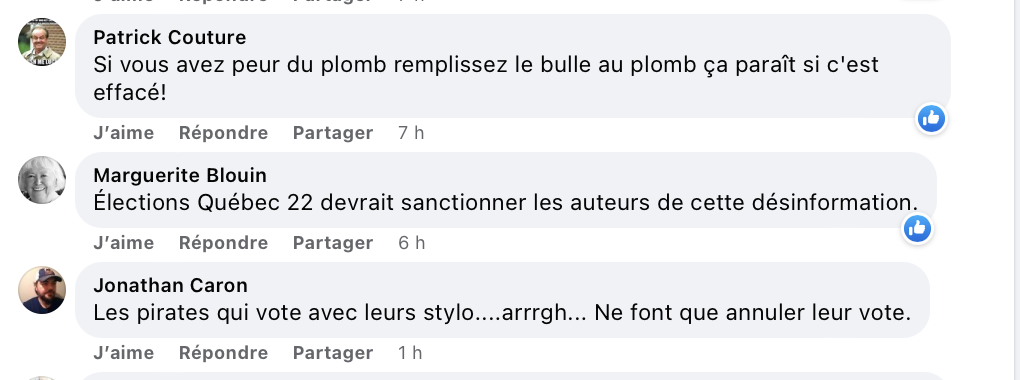Click Répondre under Patrick Couture's comment
The image size is (1020, 380).
(223, 133)
